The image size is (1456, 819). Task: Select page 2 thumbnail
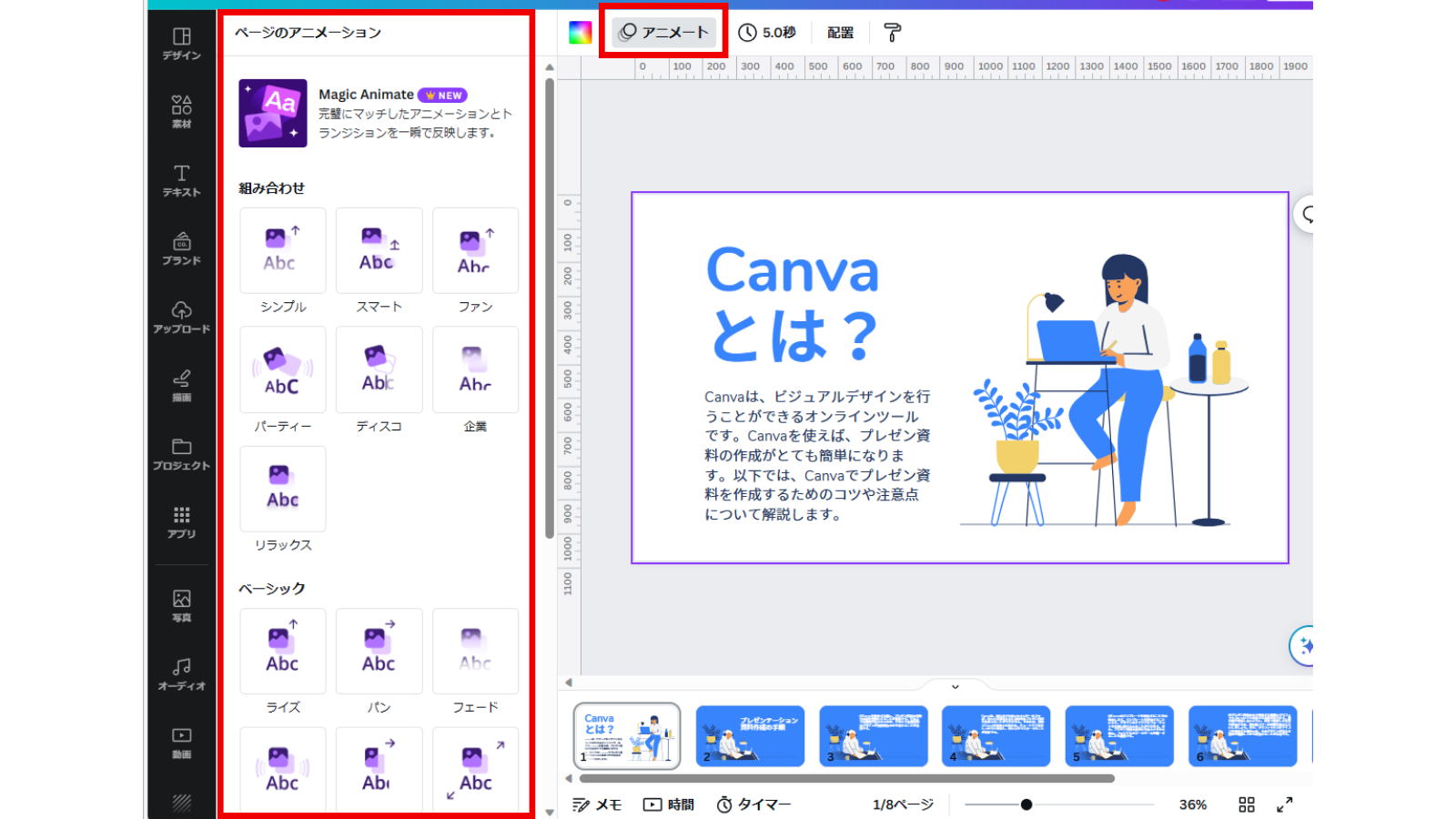(750, 736)
